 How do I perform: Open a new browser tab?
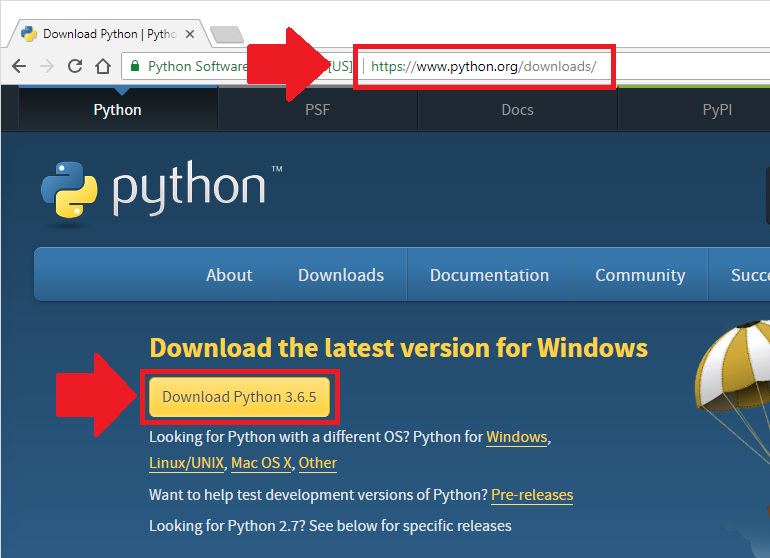click(x=226, y=34)
